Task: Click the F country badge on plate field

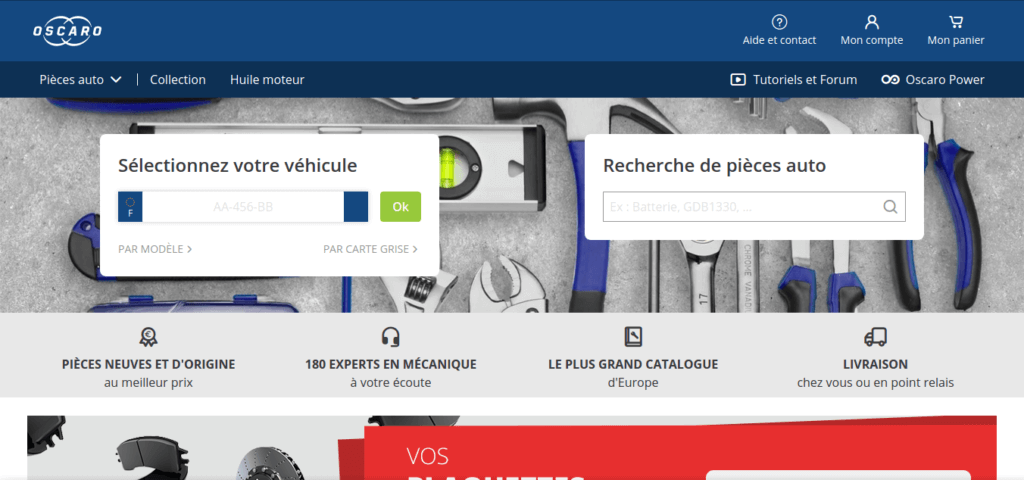Action: pos(131,207)
